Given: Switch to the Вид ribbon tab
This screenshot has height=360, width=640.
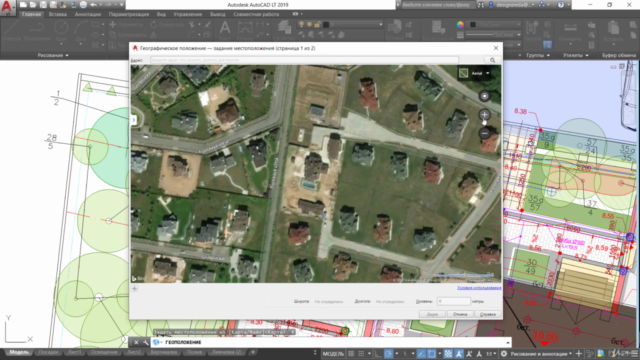Looking at the screenshot, I should click(x=161, y=14).
